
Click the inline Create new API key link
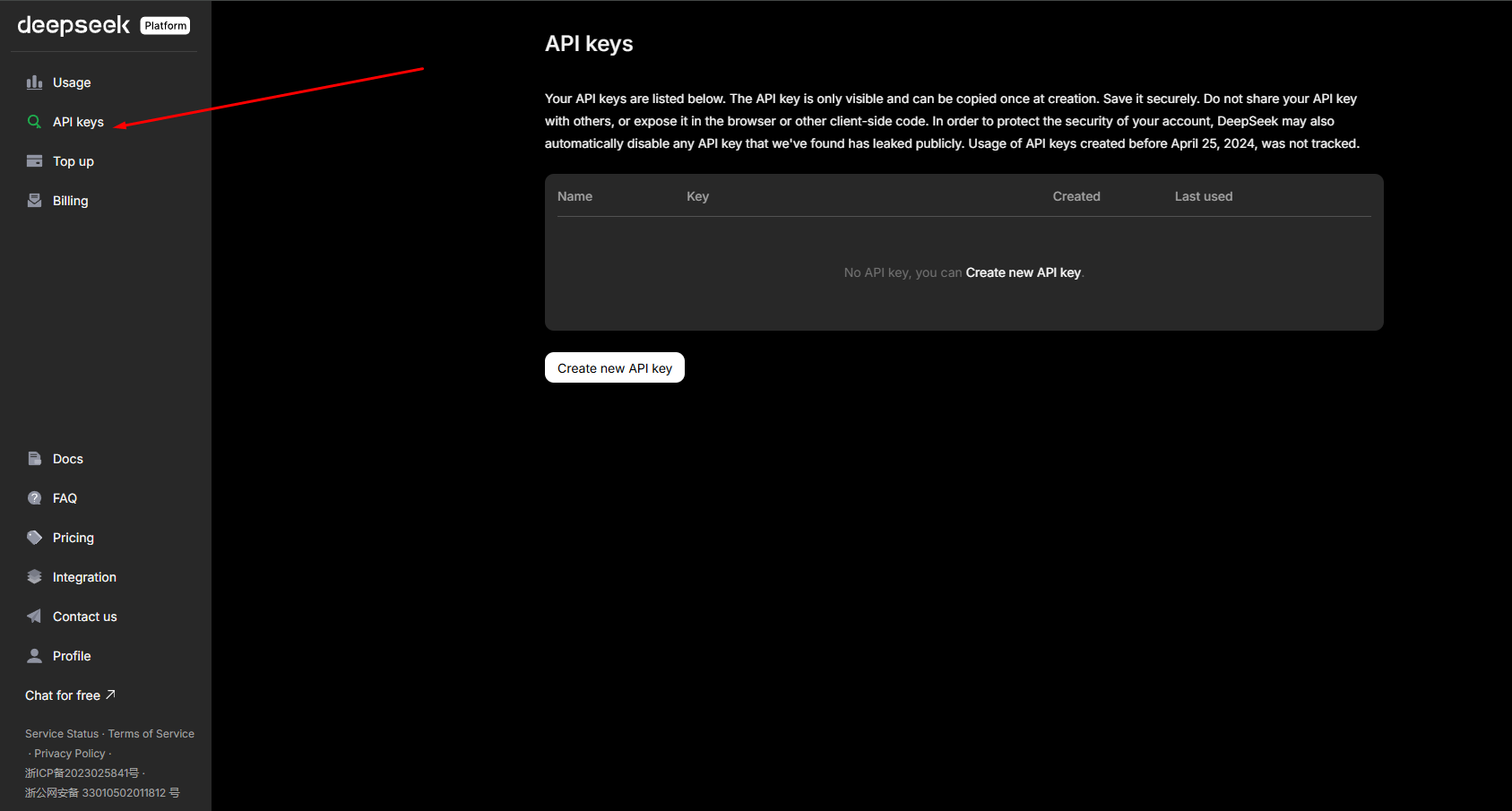1024,272
